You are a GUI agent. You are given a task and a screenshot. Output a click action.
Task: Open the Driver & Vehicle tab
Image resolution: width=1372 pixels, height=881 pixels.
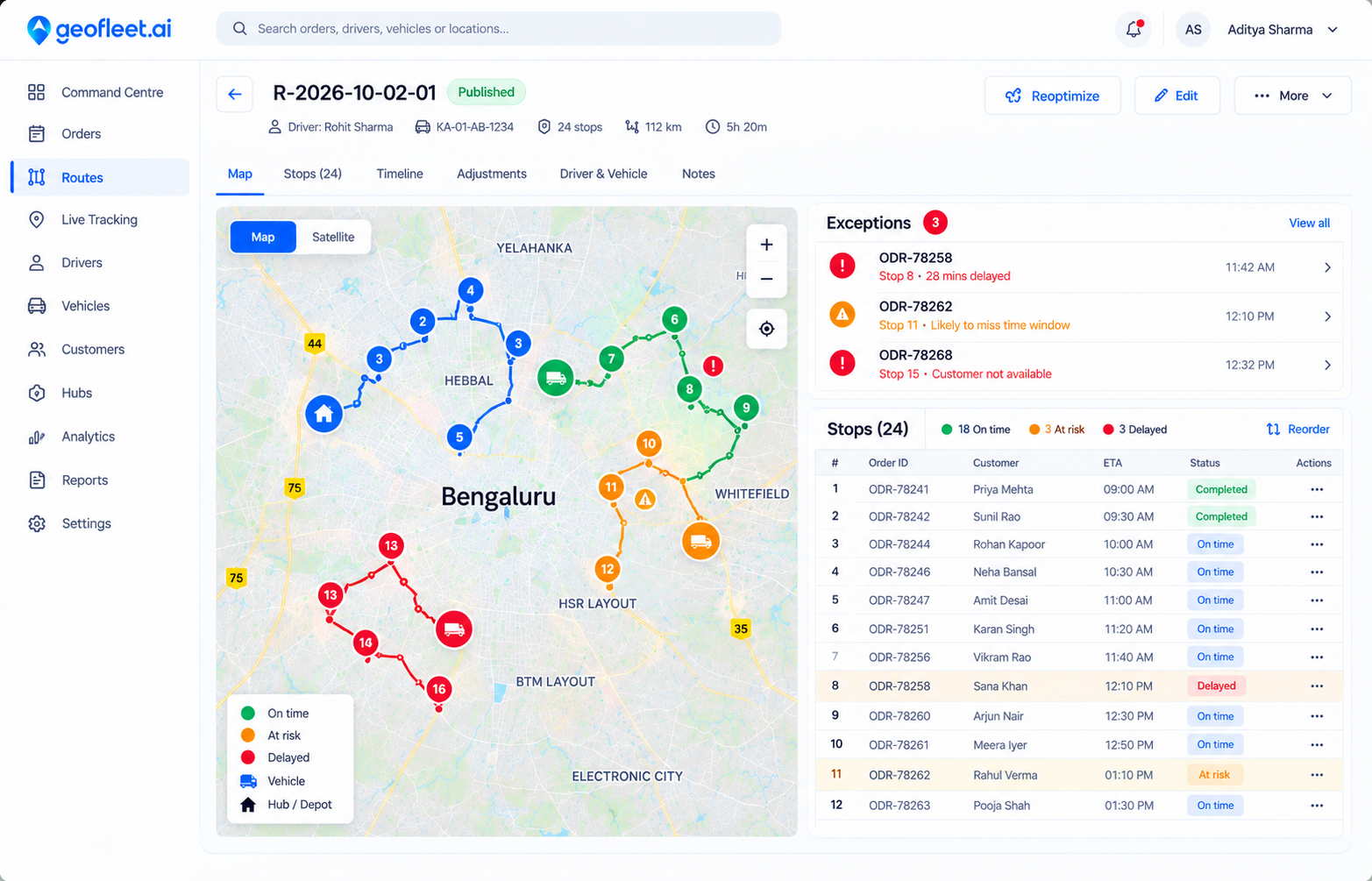pyautogui.click(x=604, y=174)
